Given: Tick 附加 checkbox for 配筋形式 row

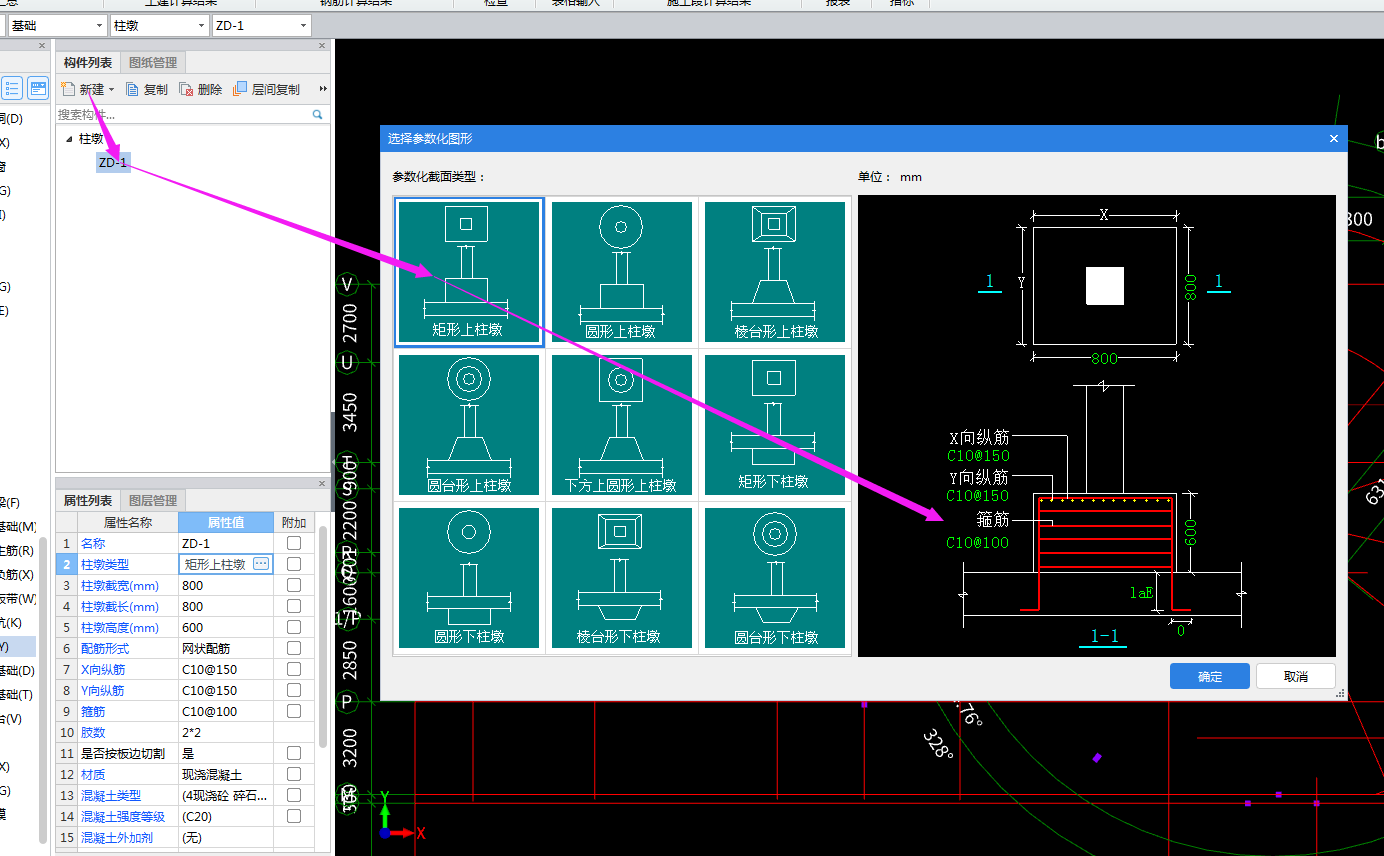Looking at the screenshot, I should [x=294, y=648].
